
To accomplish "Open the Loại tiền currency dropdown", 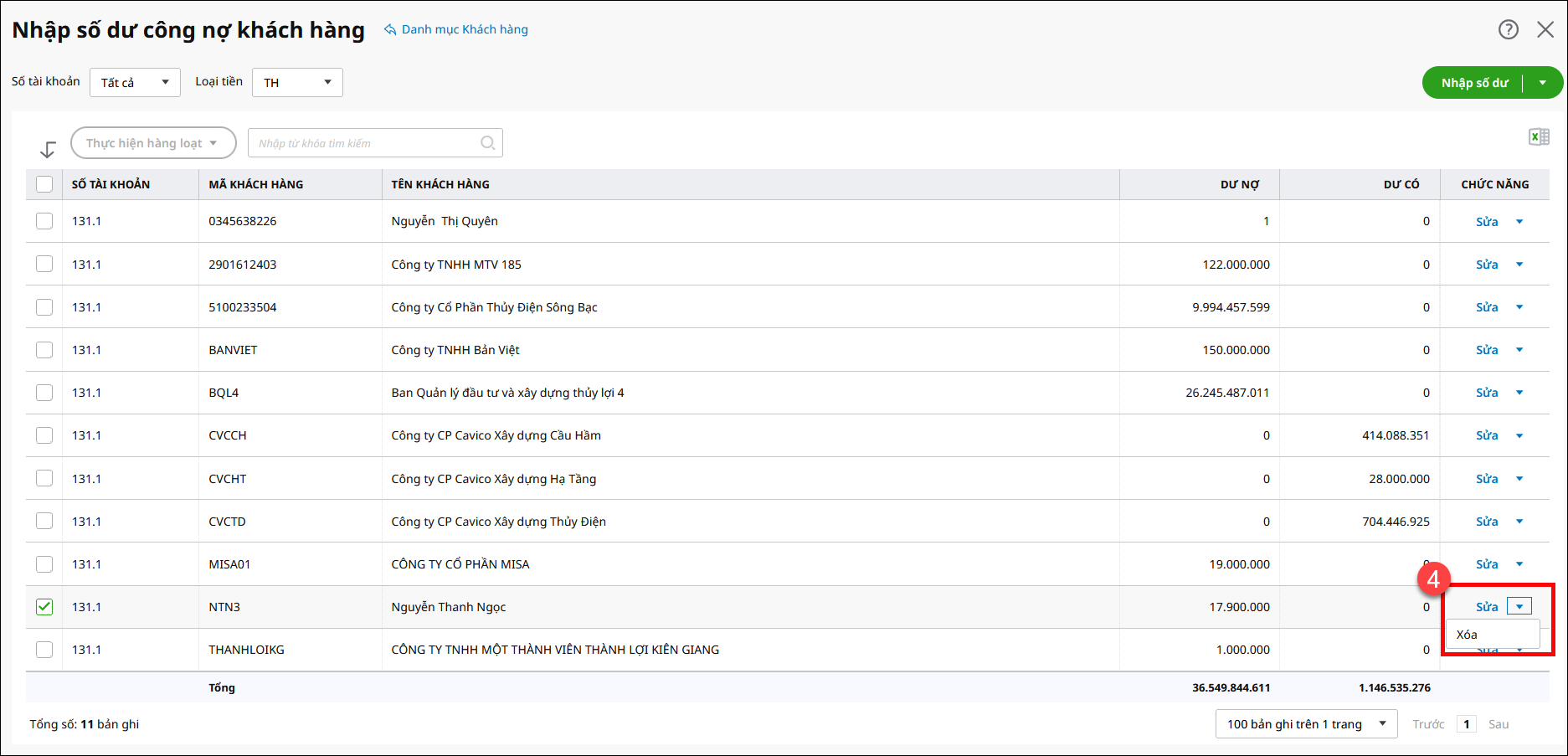I will click(297, 83).
